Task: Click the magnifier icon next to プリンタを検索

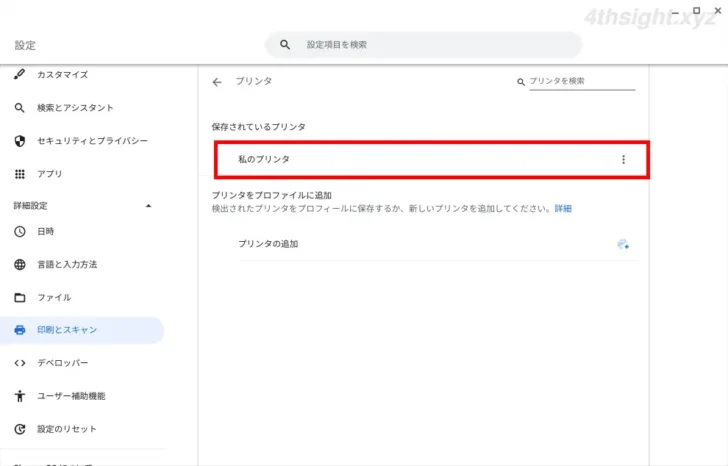Action: point(521,82)
